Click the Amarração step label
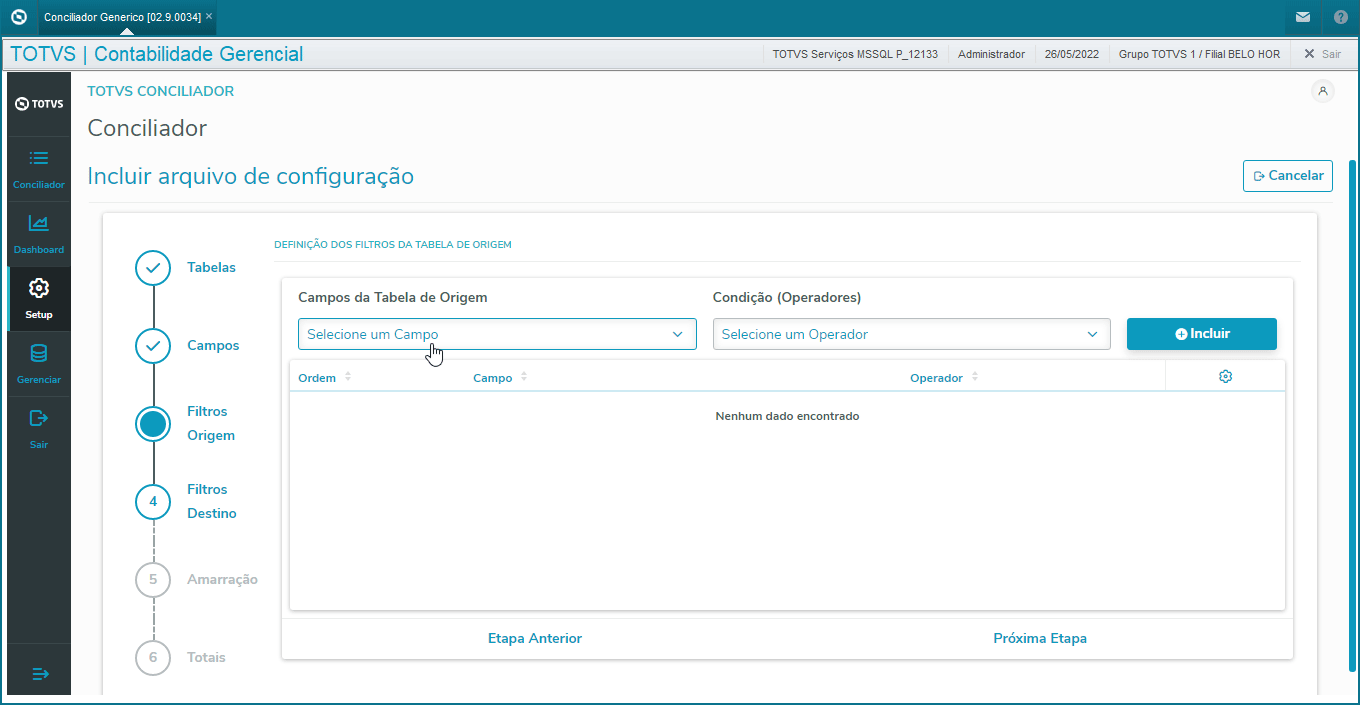The image size is (1360, 705). [222, 579]
